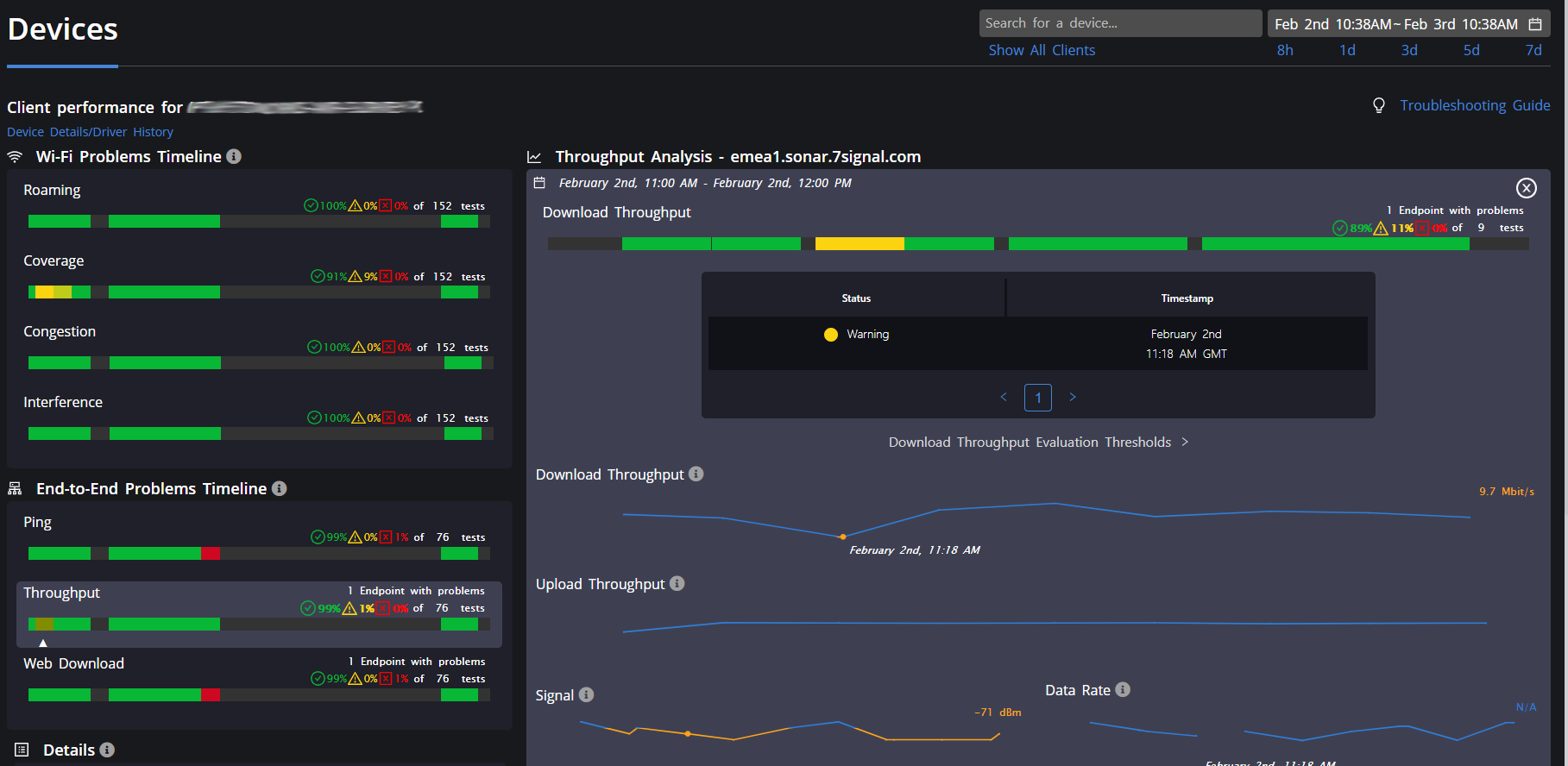Screen dimensions: 1568x766
Task: Open Device Details/Driver History link
Action: click(x=90, y=132)
